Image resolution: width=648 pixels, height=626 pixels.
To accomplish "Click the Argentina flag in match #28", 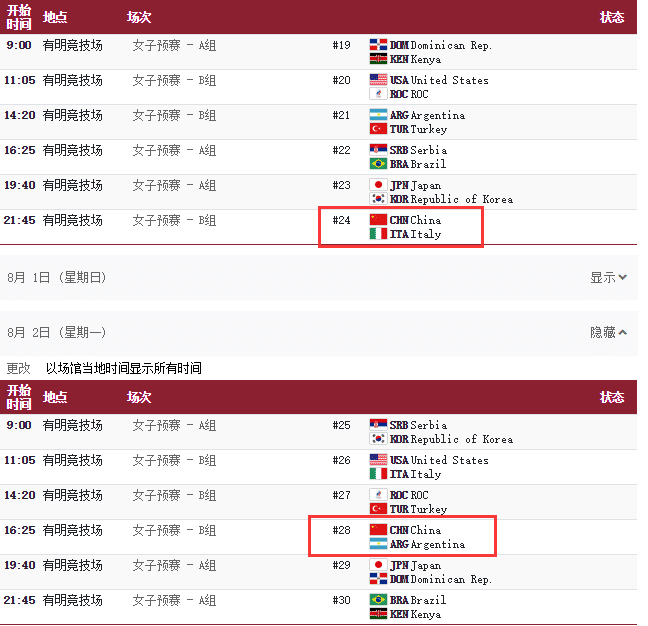I will point(378,544).
